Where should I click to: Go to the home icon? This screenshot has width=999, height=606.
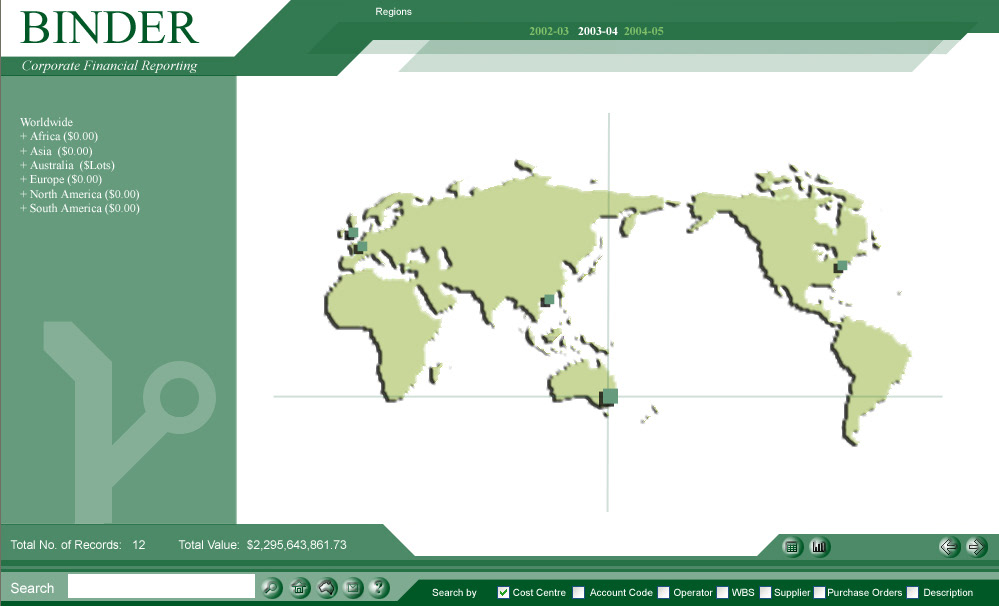(x=299, y=588)
